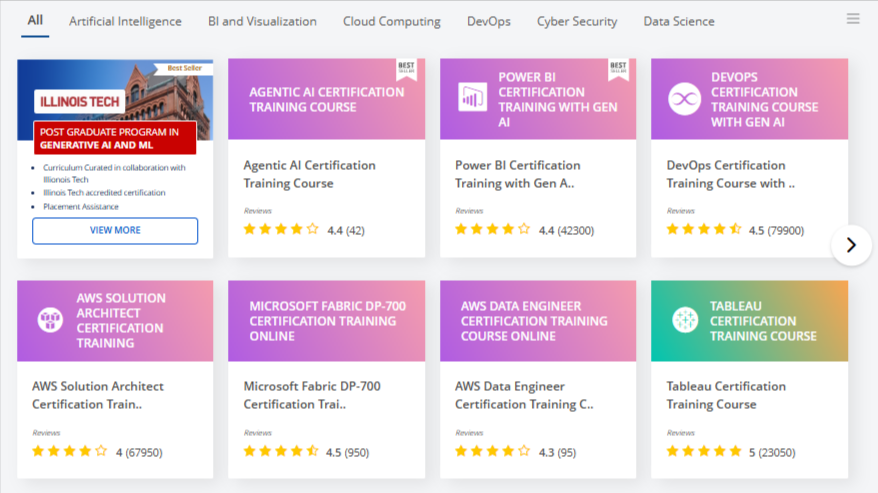The width and height of the screenshot is (878, 493).
Task: Select the All tab
Action: pos(35,21)
